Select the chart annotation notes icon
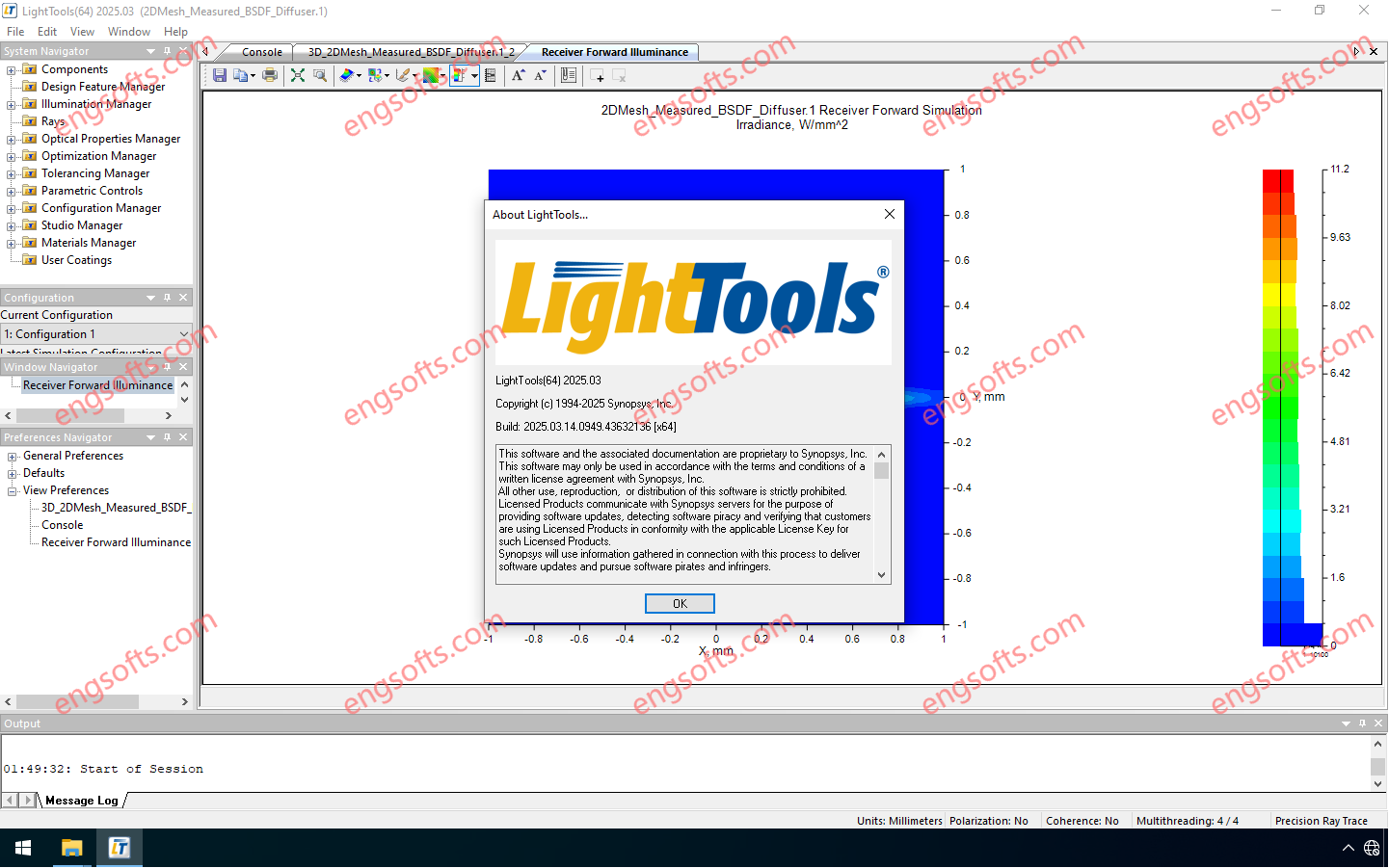Screen dimensions: 1389x868 pyautogui.click(x=568, y=75)
